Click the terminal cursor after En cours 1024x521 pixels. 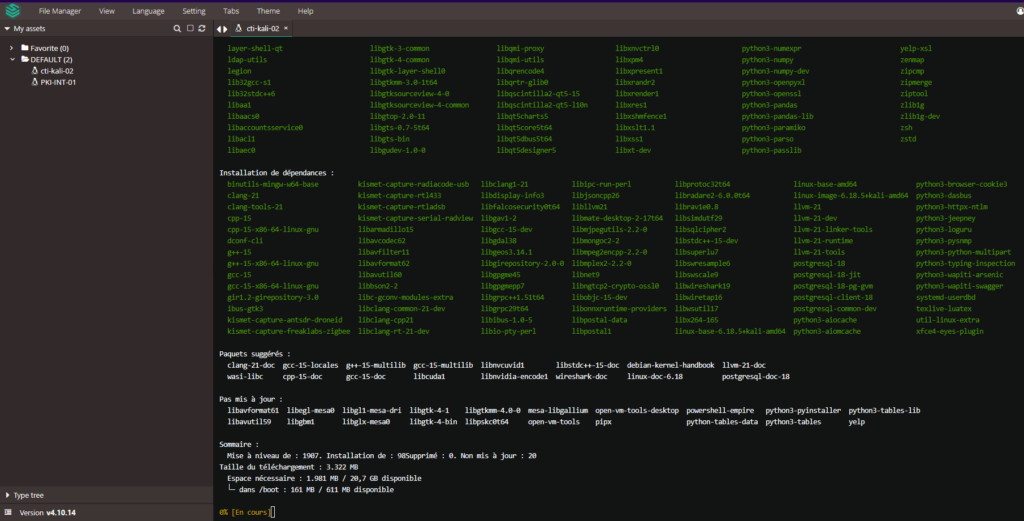[x=272, y=512]
